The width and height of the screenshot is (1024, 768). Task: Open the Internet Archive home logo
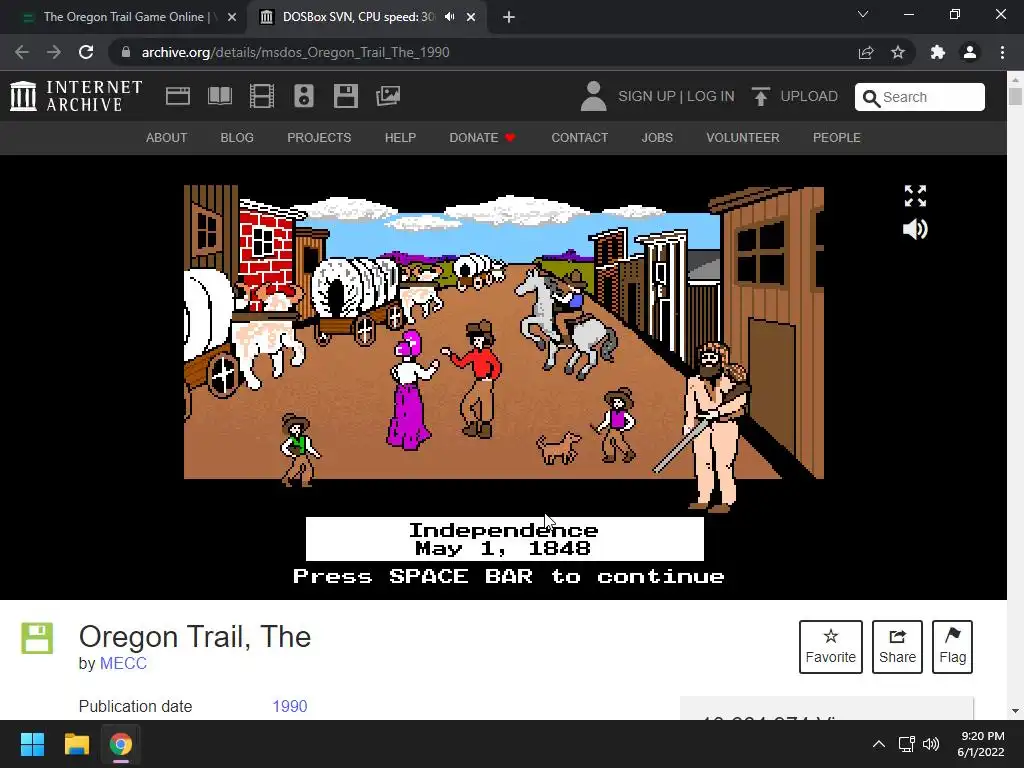tap(76, 96)
